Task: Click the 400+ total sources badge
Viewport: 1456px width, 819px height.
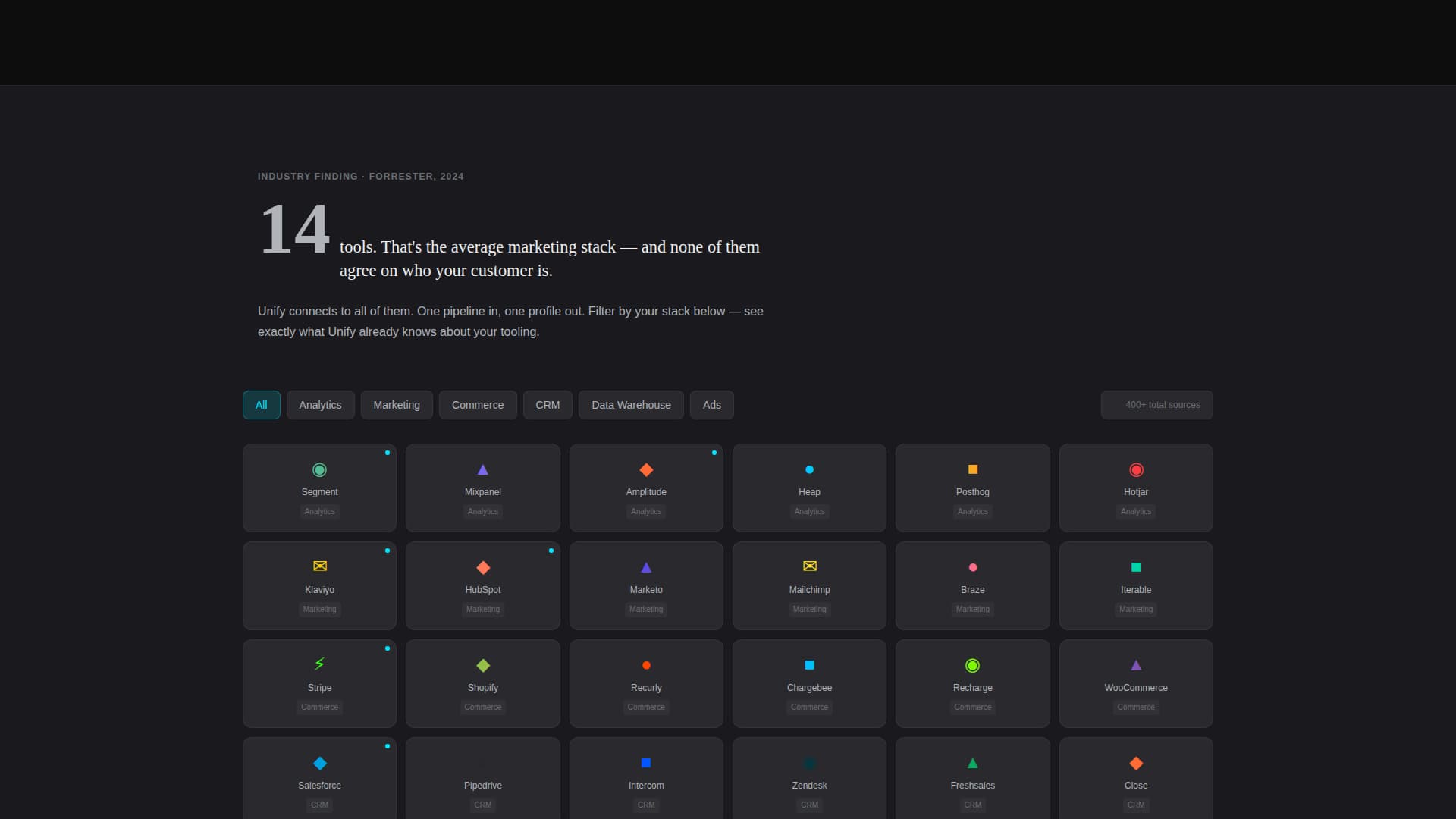Action: (x=1157, y=405)
